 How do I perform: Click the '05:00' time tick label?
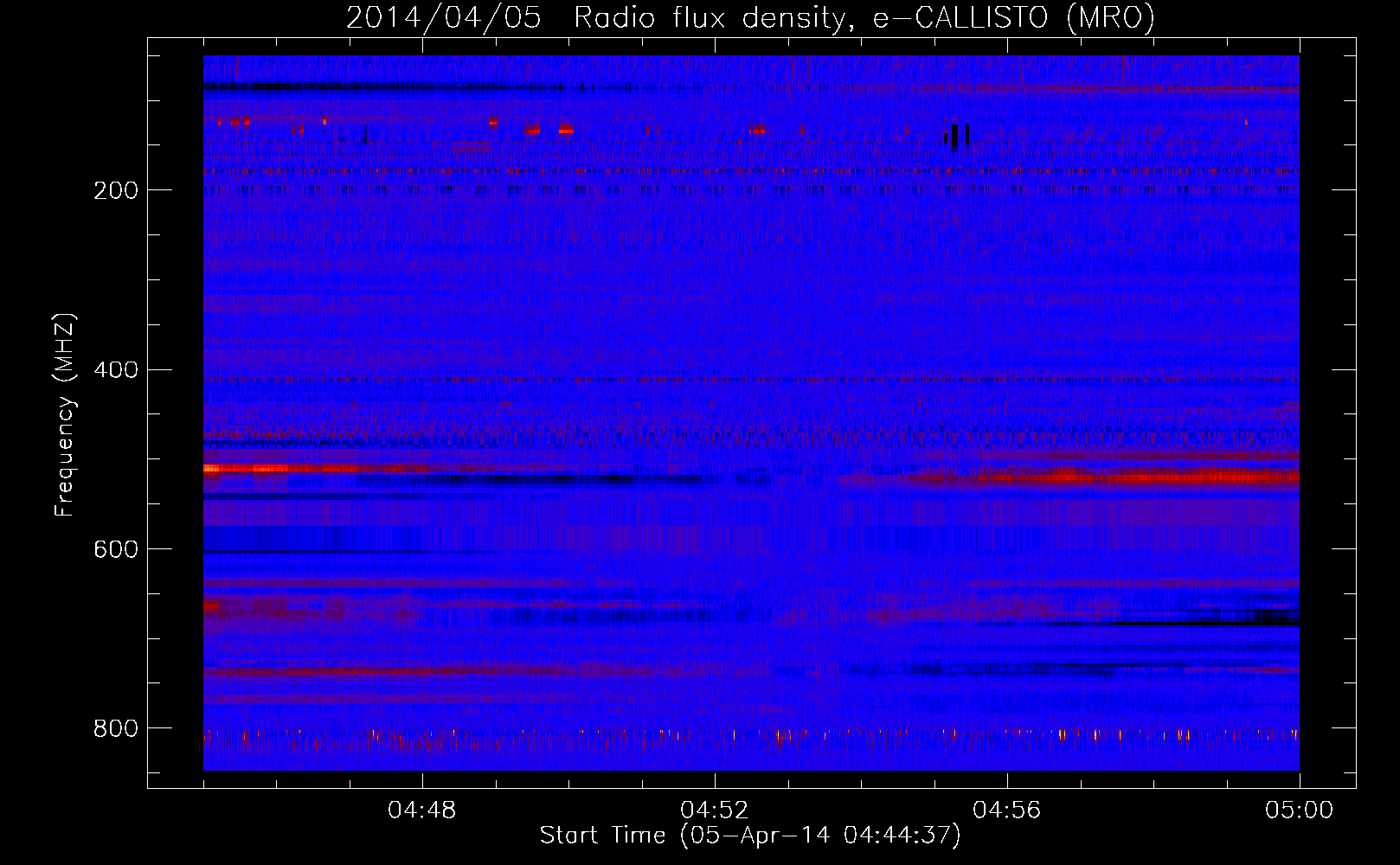1300,811
